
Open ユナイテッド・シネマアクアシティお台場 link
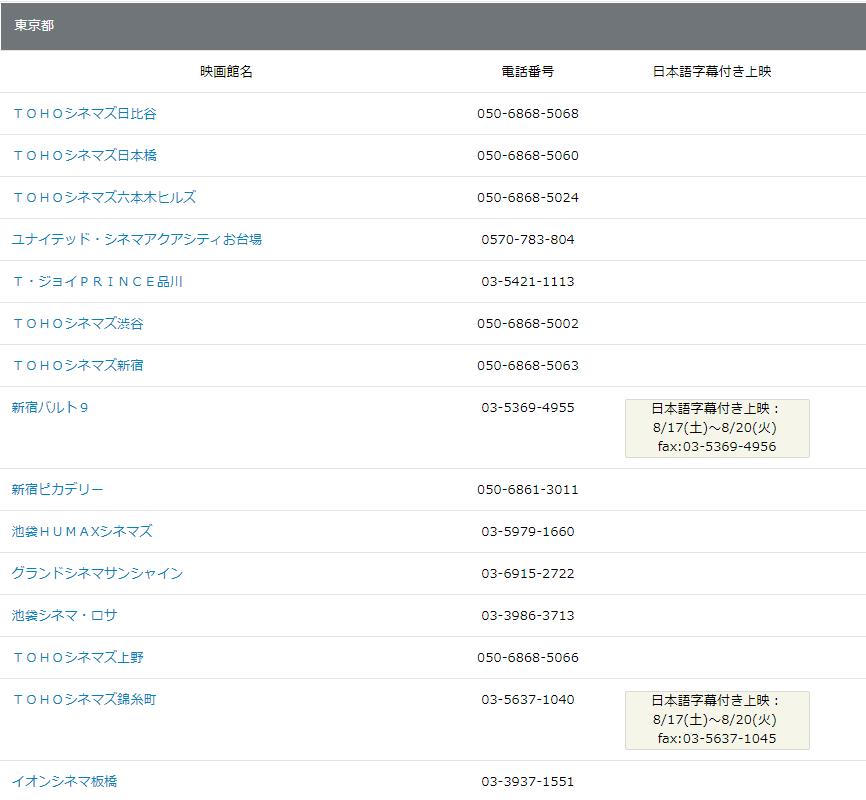pyautogui.click(x=137, y=239)
